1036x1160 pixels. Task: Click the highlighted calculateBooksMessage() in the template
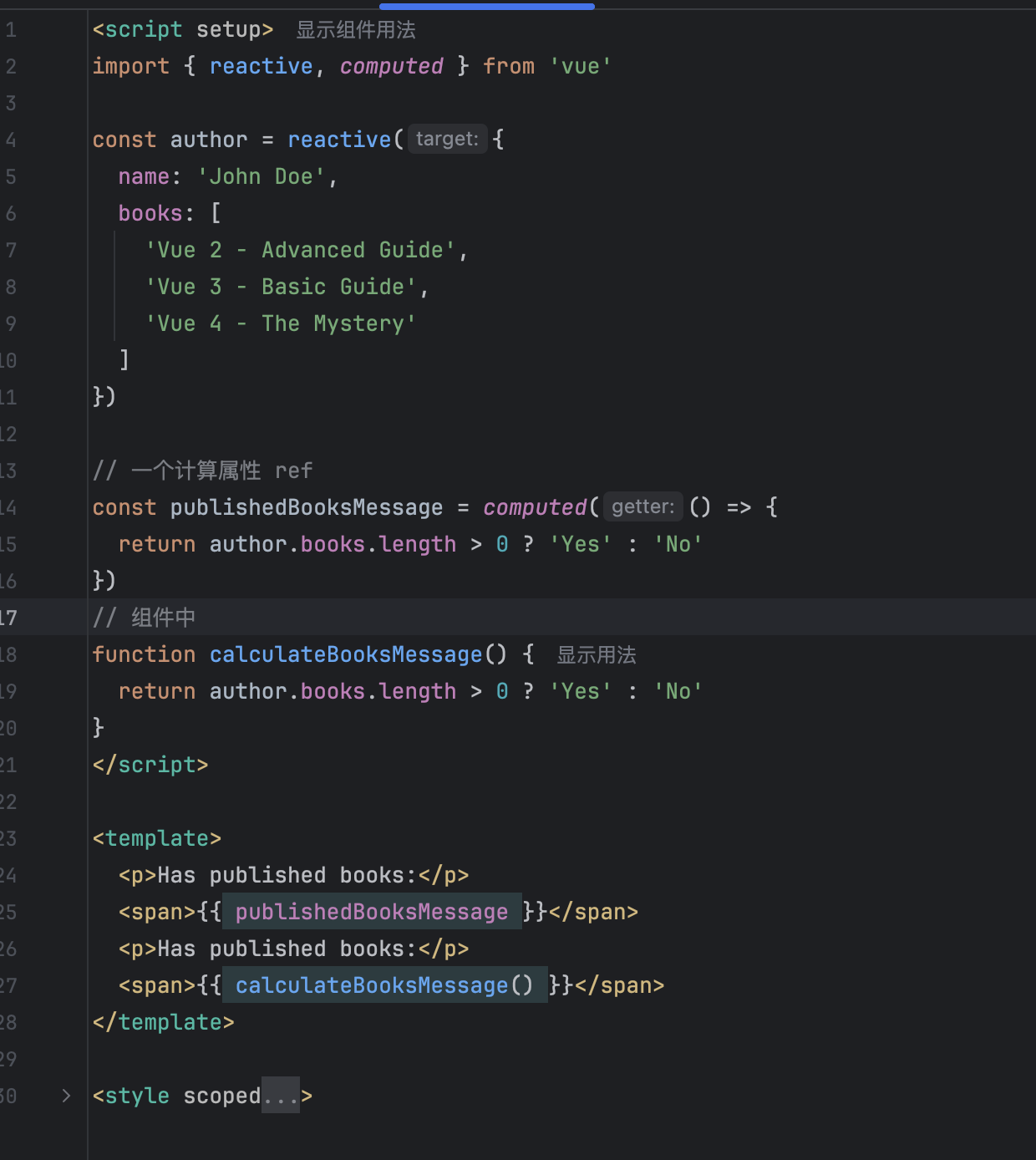384,985
